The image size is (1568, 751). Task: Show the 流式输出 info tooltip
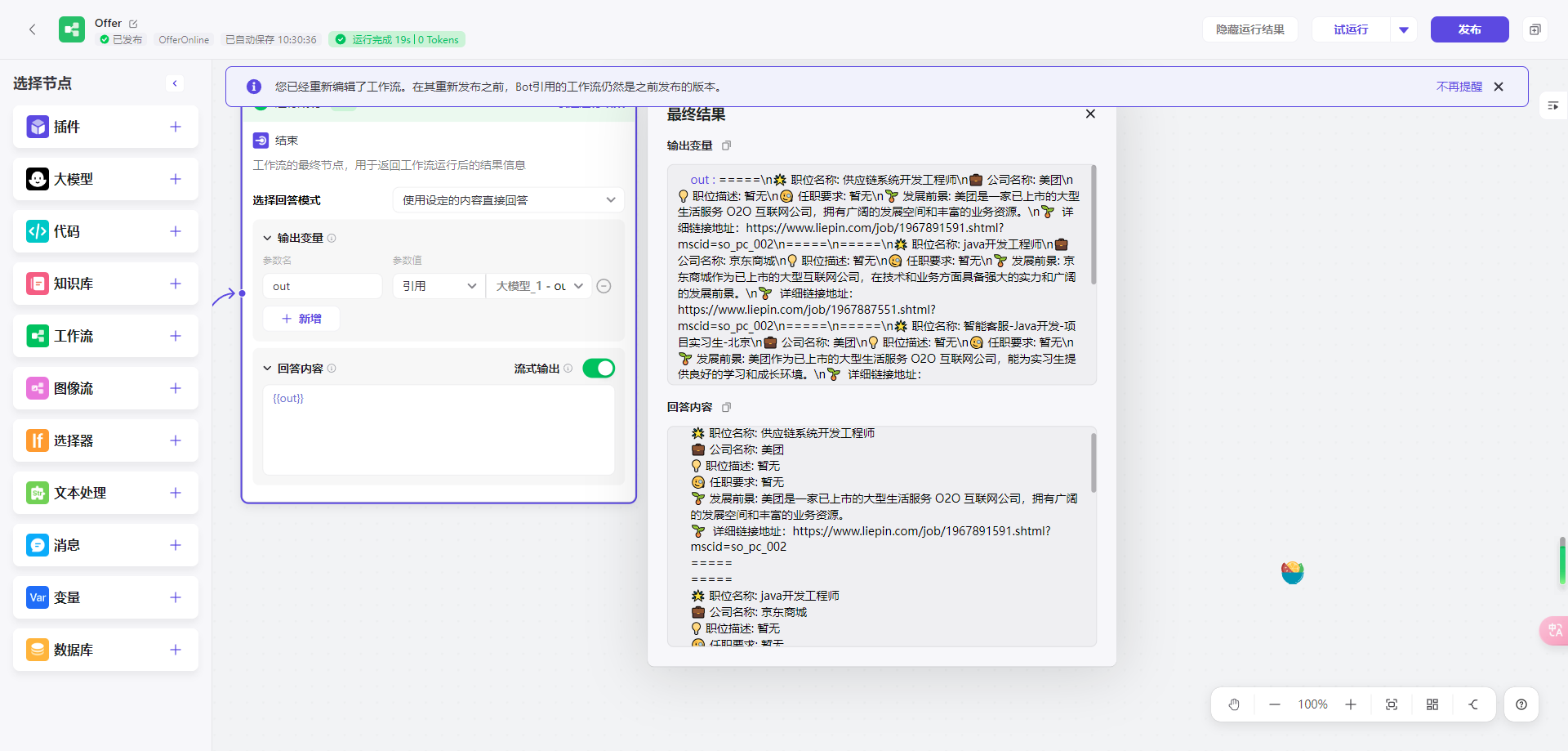[x=568, y=369]
